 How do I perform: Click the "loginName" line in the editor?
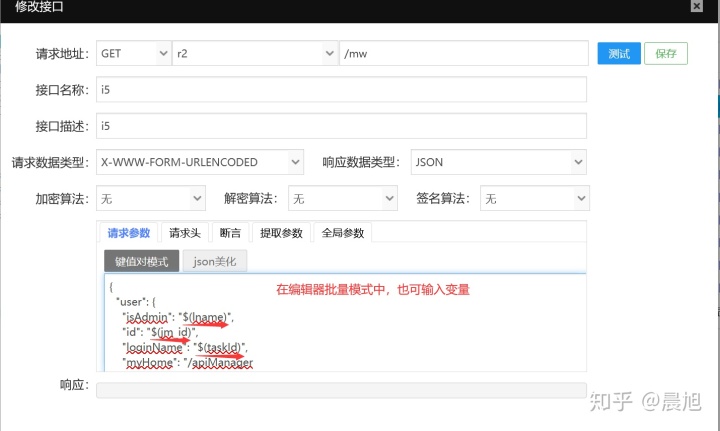pyautogui.click(x=185, y=347)
